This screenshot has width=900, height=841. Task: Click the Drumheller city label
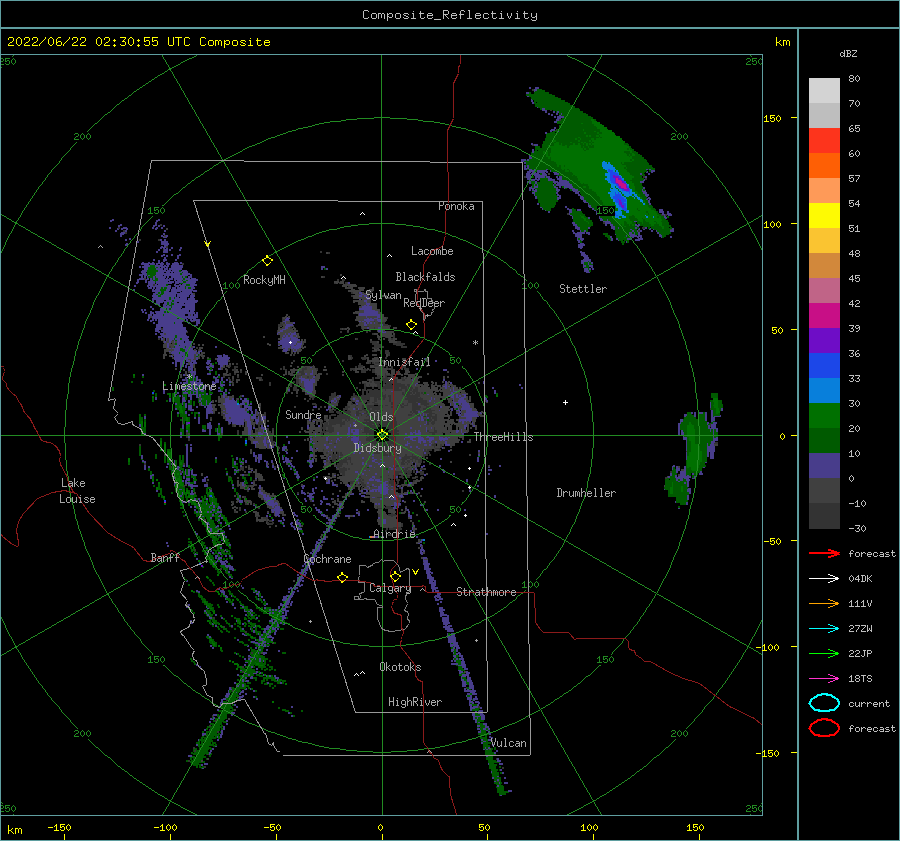pyautogui.click(x=586, y=493)
